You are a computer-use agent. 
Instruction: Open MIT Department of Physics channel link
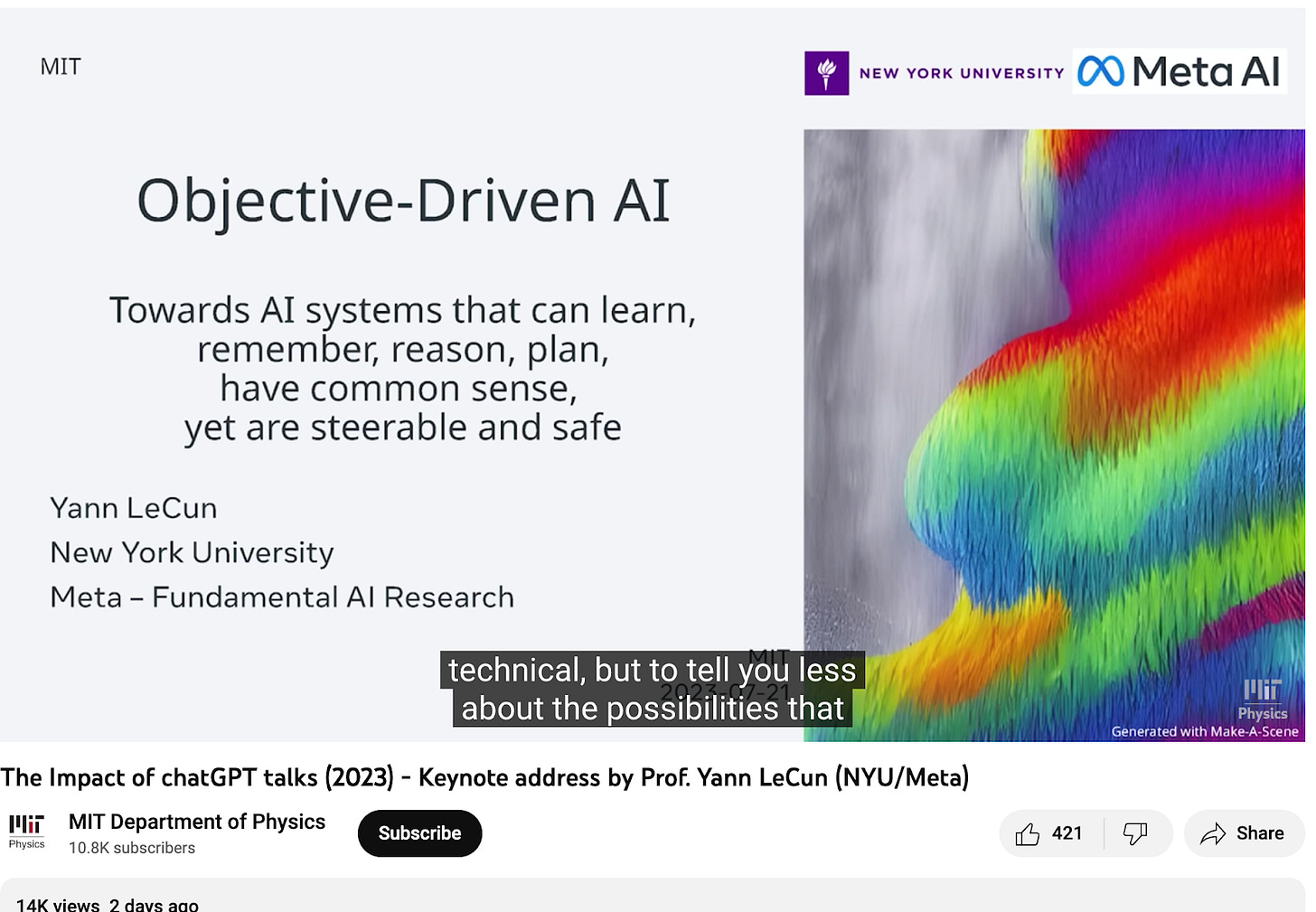[x=197, y=822]
